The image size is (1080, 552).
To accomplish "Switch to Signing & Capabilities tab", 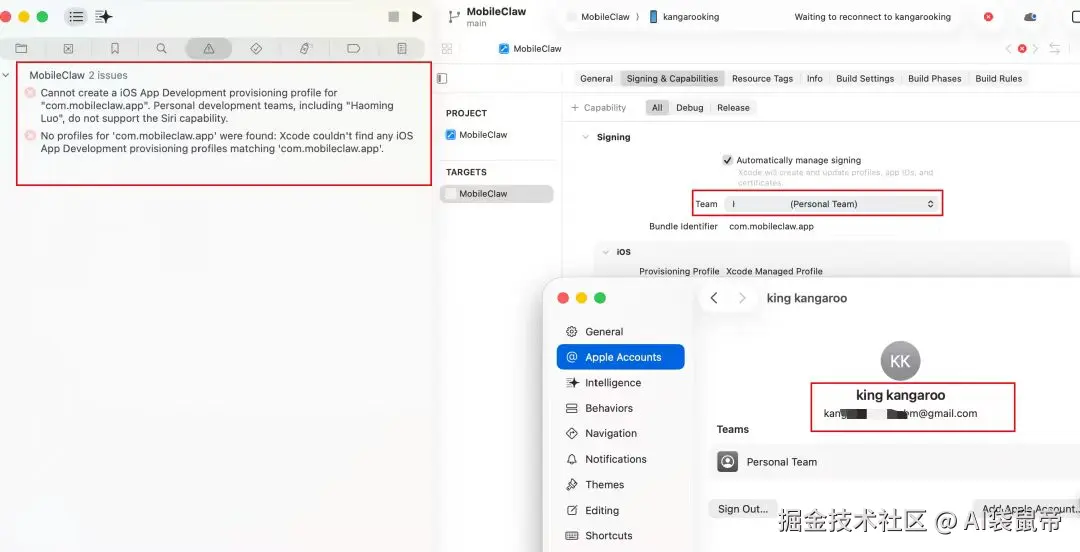I will [x=672, y=79].
